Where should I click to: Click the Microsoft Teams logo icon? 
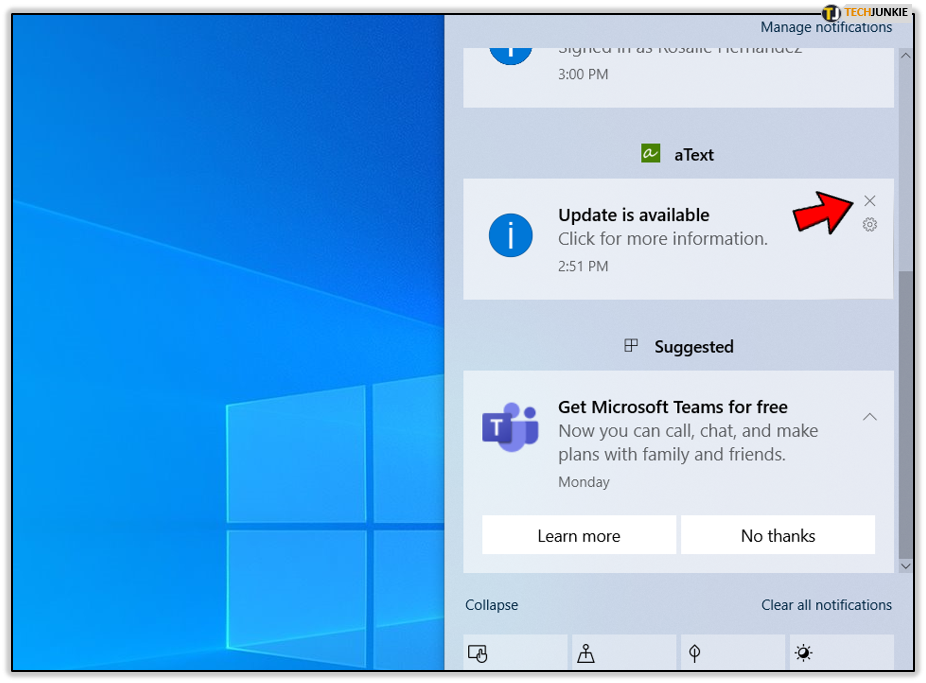510,427
